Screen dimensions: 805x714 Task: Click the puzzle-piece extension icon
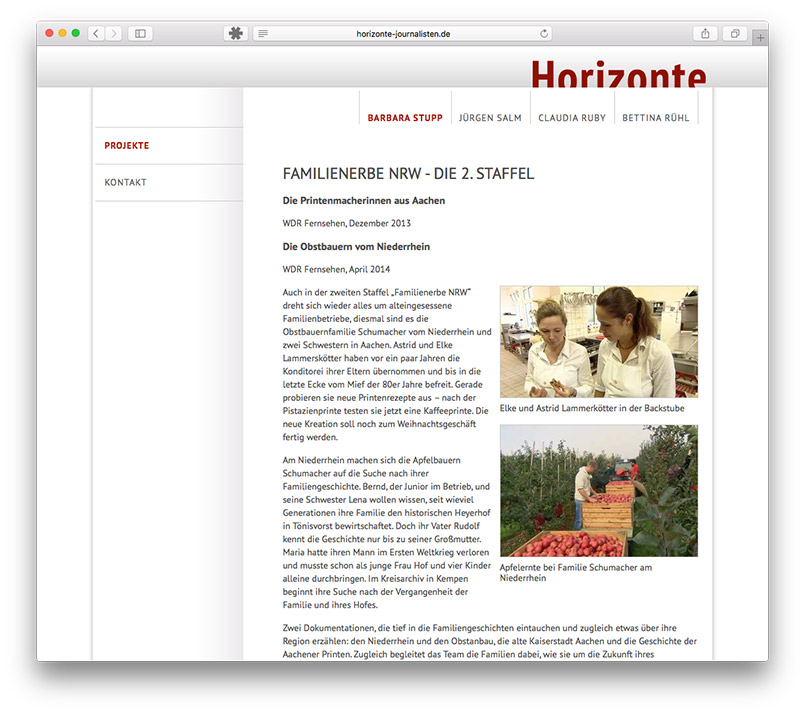(236, 33)
